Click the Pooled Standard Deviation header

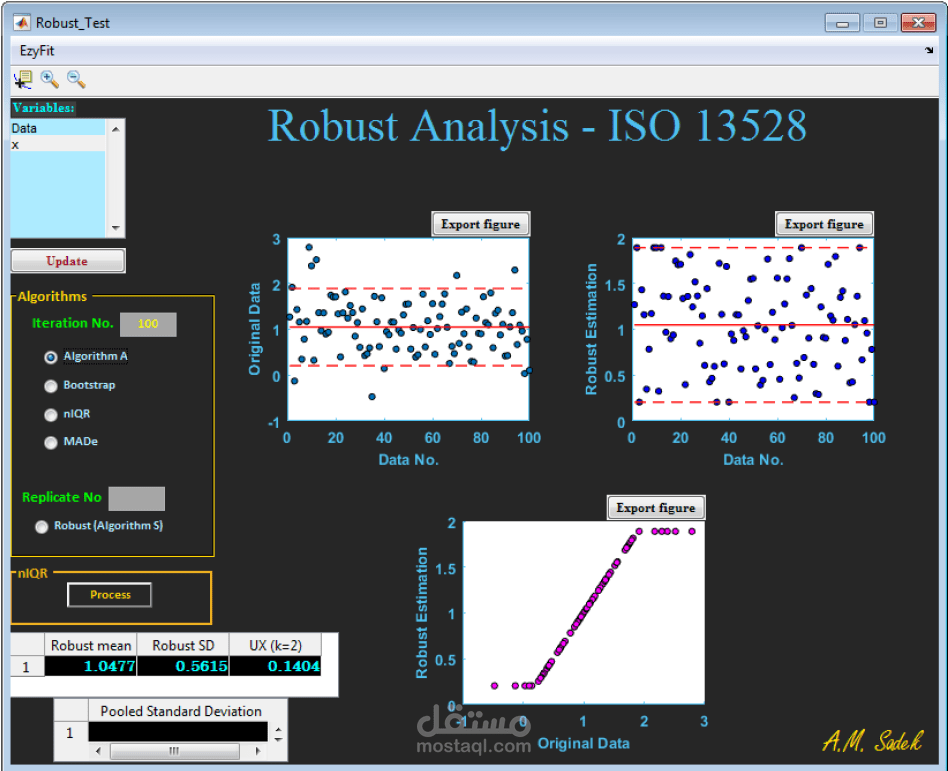(x=181, y=711)
